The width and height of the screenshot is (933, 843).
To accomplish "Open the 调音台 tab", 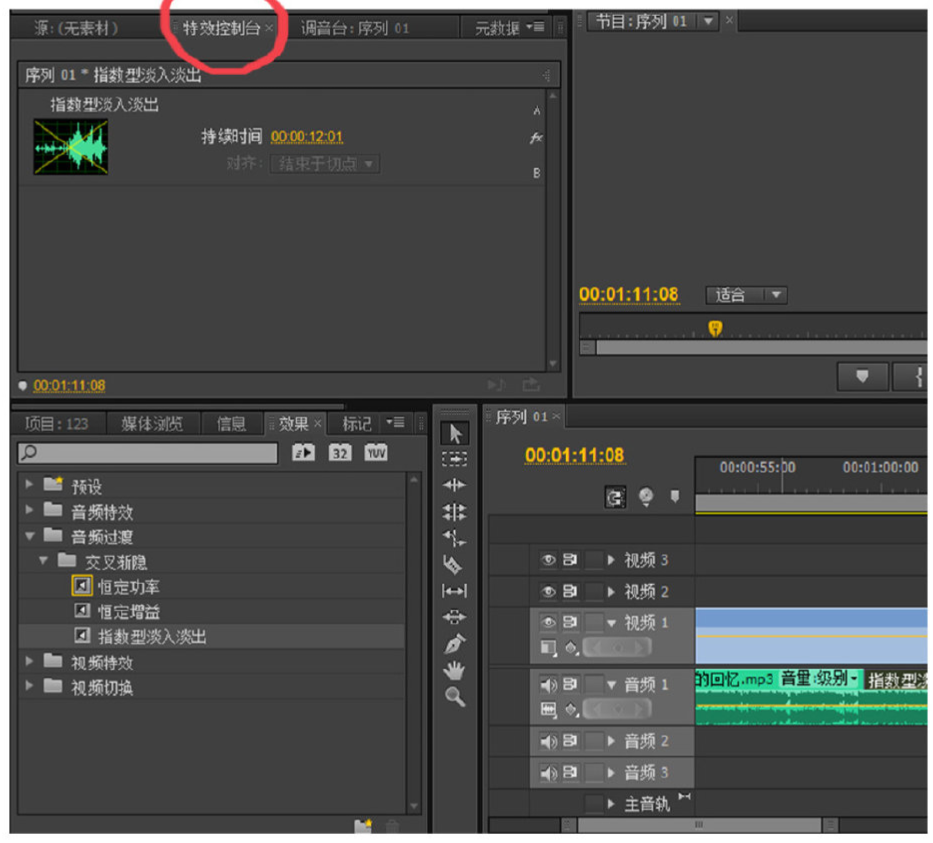I will (x=355, y=28).
